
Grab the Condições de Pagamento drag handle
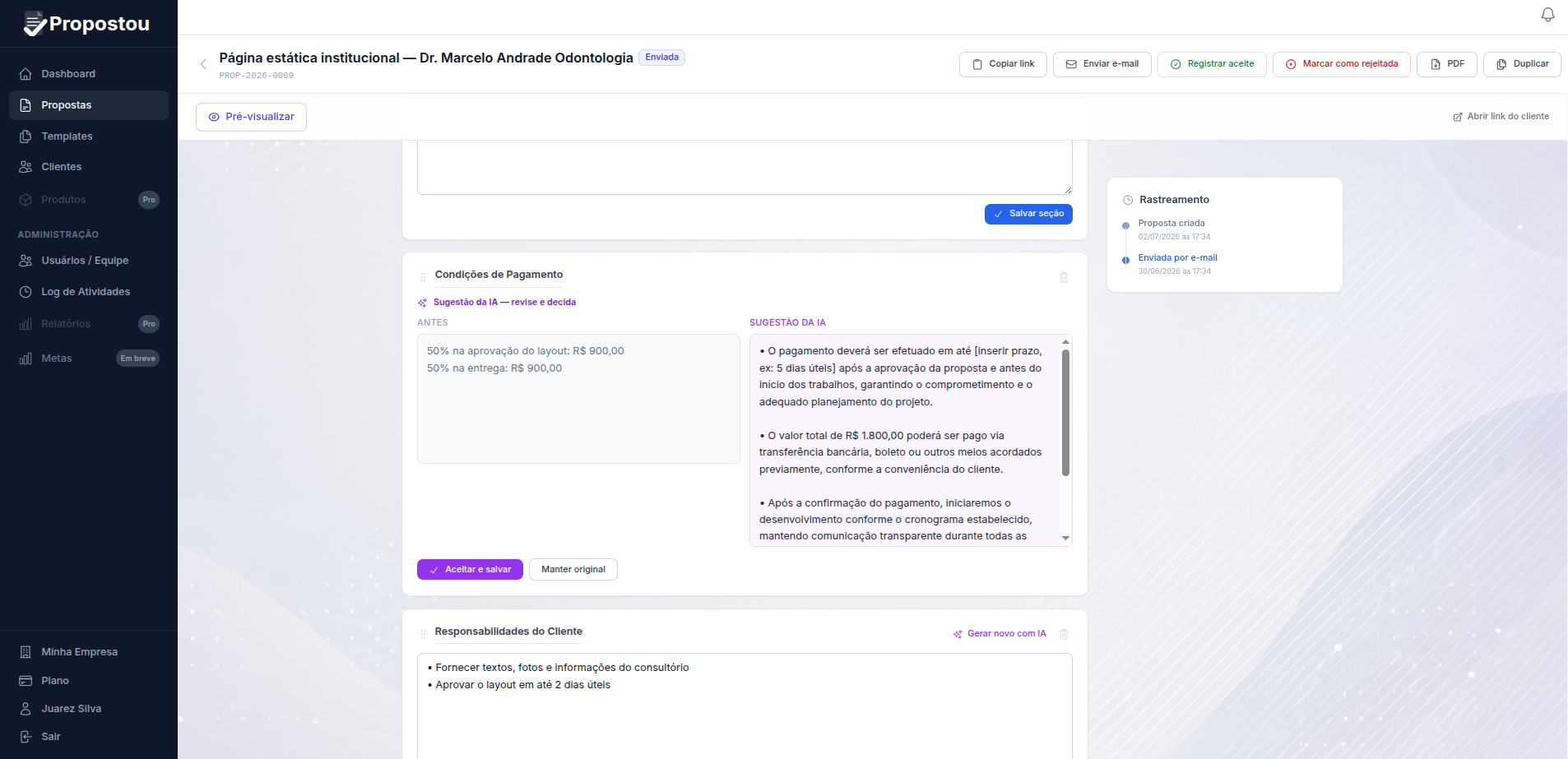tap(423, 277)
